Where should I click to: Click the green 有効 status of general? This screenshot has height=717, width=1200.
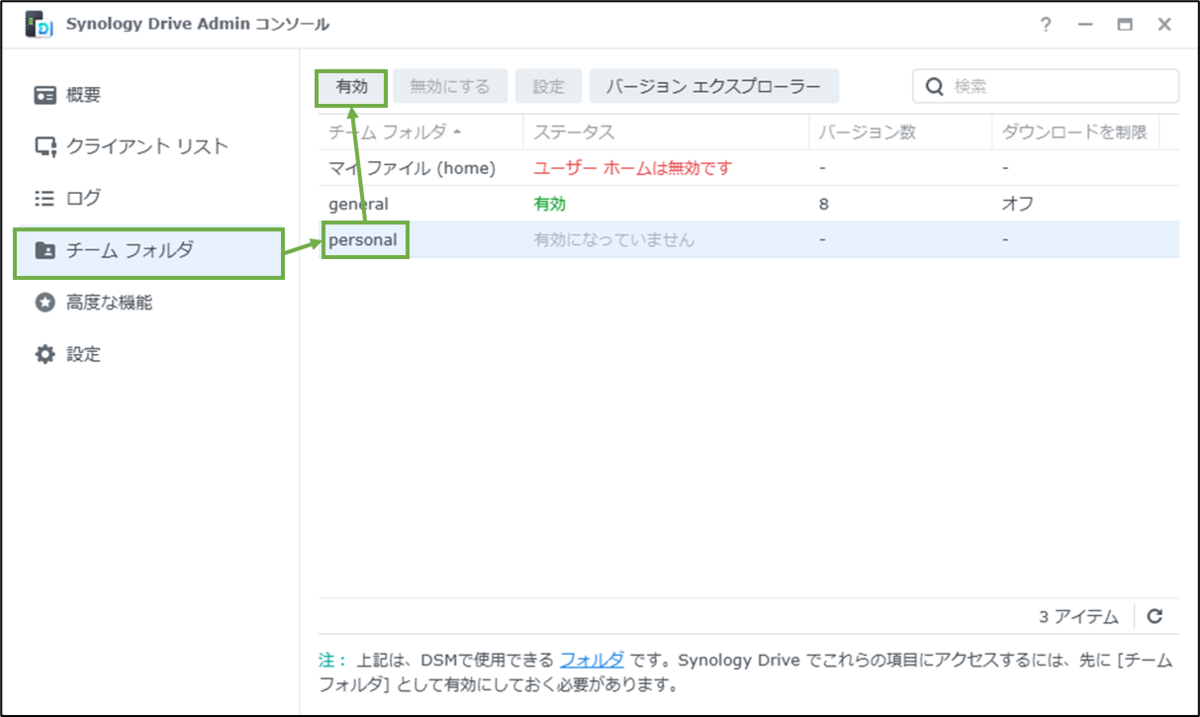[x=550, y=204]
